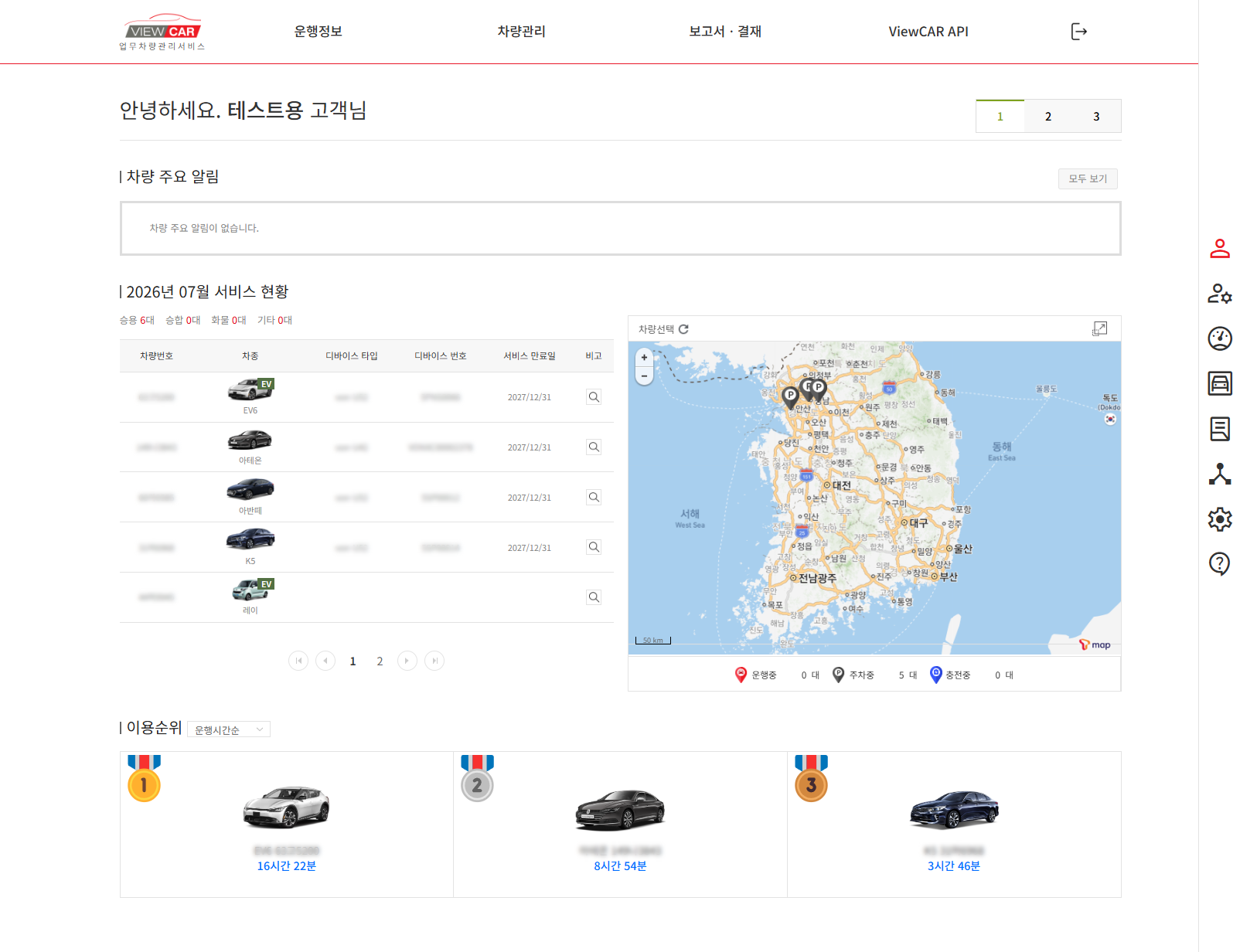
Task: Open the help question mark icon
Action: [1220, 564]
